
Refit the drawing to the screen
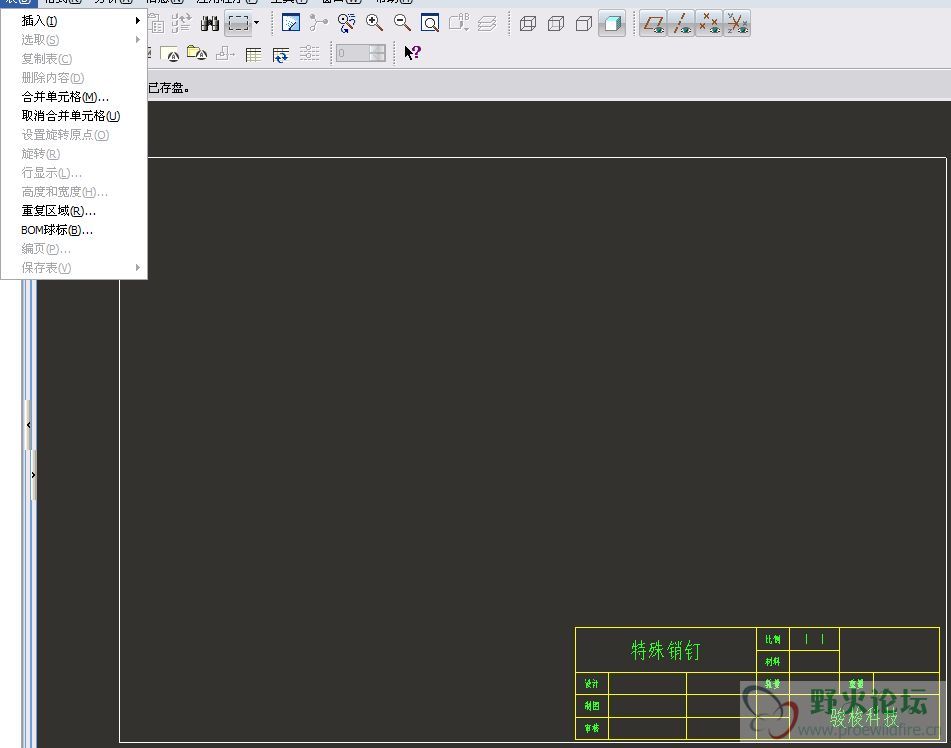[x=430, y=24]
